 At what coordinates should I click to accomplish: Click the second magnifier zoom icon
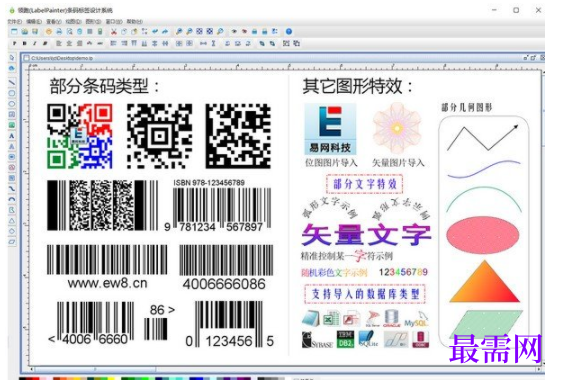(x=189, y=31)
